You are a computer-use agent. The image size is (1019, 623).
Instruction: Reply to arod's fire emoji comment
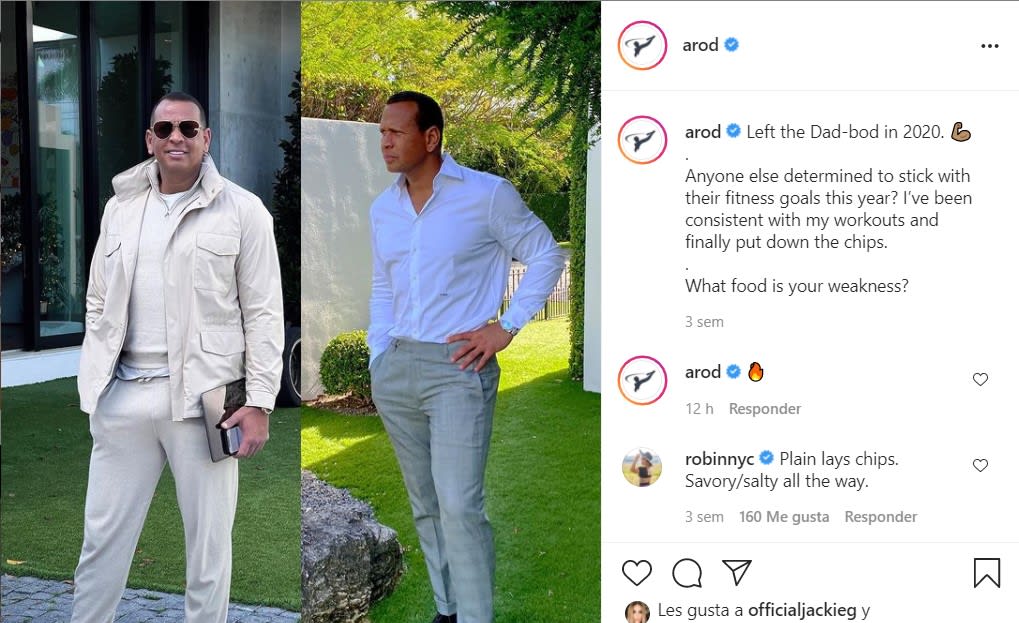[765, 409]
